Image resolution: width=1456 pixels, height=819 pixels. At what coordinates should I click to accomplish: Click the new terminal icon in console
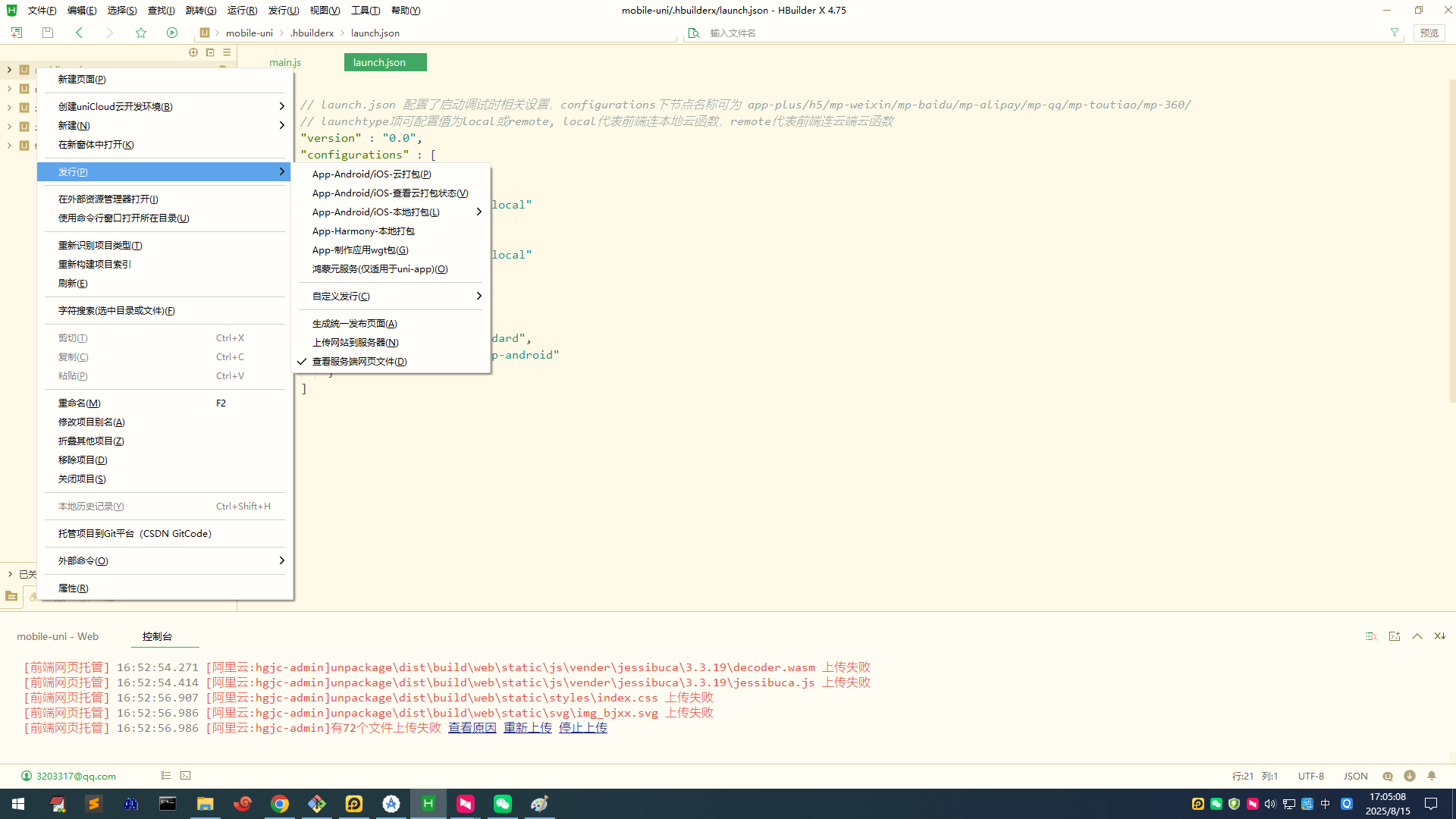1395,636
